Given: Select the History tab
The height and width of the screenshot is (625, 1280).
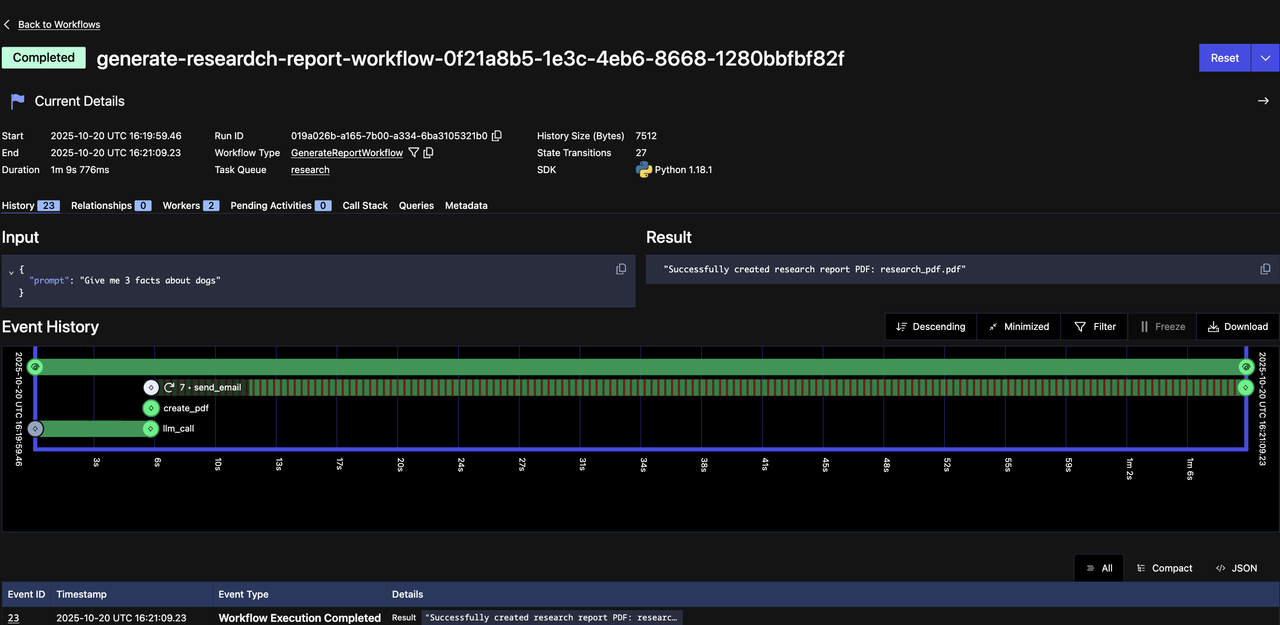Looking at the screenshot, I should point(31,205).
